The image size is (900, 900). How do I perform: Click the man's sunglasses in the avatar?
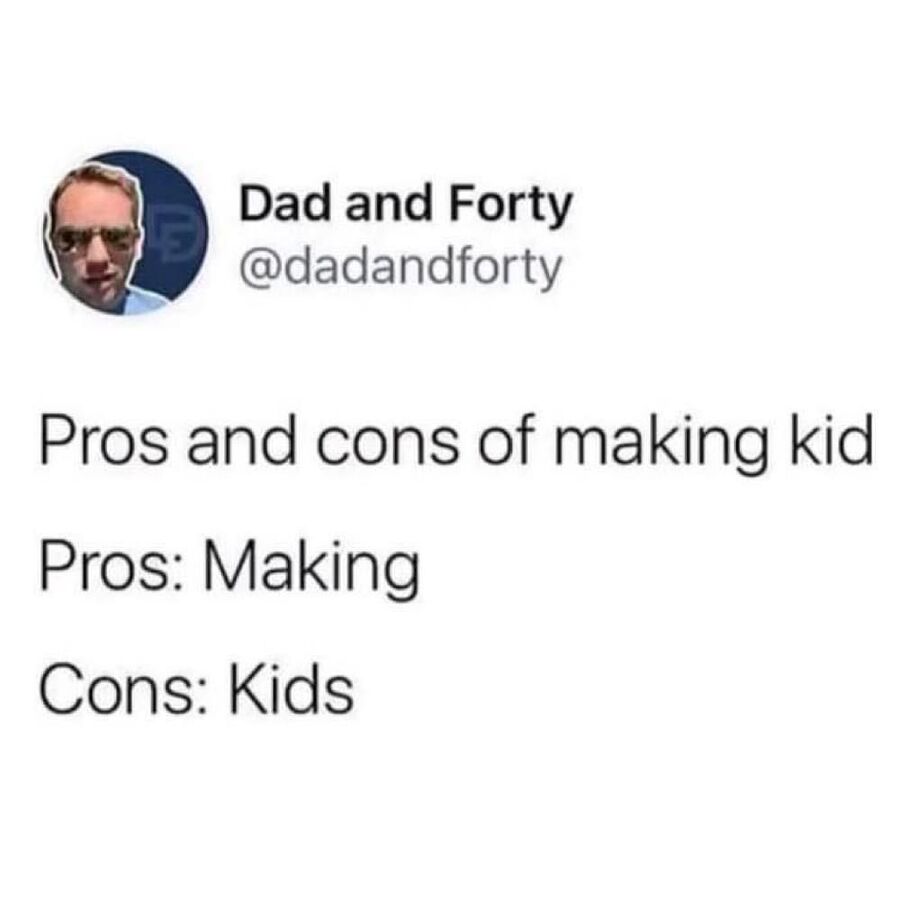96,240
